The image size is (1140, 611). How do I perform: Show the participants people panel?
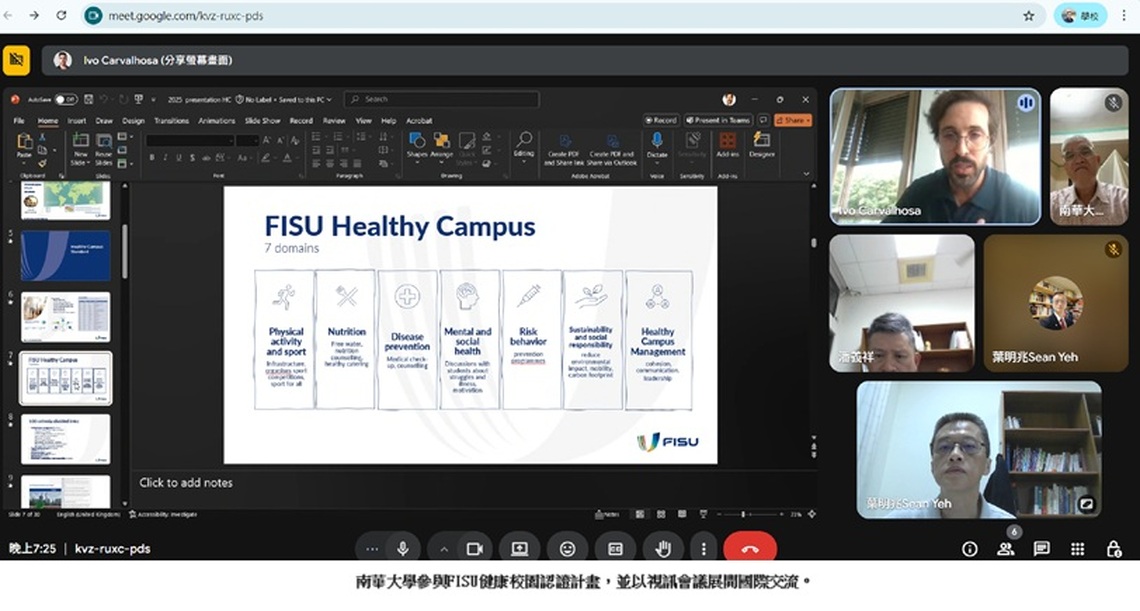coord(1005,549)
